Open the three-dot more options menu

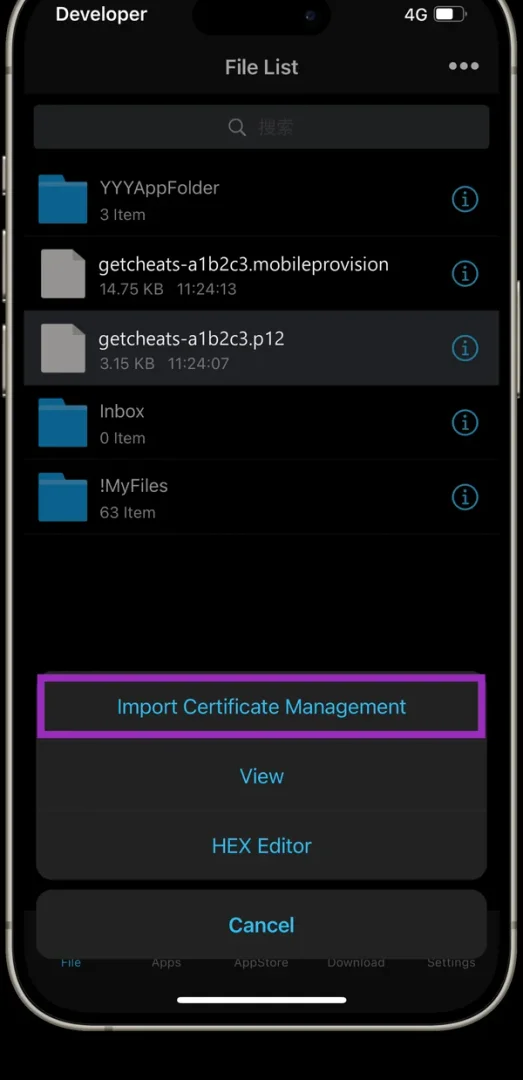(464, 66)
